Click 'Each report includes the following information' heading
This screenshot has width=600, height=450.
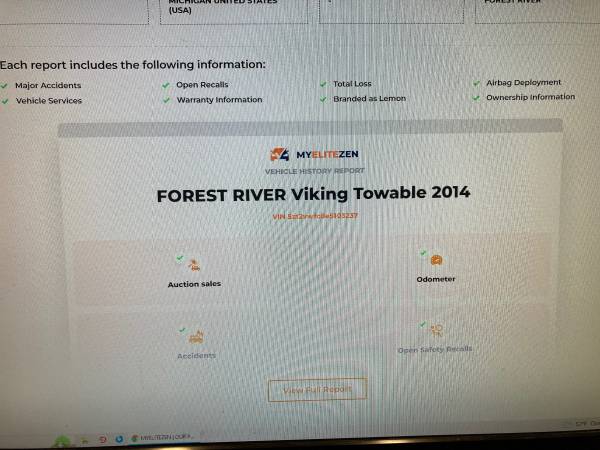[132, 65]
